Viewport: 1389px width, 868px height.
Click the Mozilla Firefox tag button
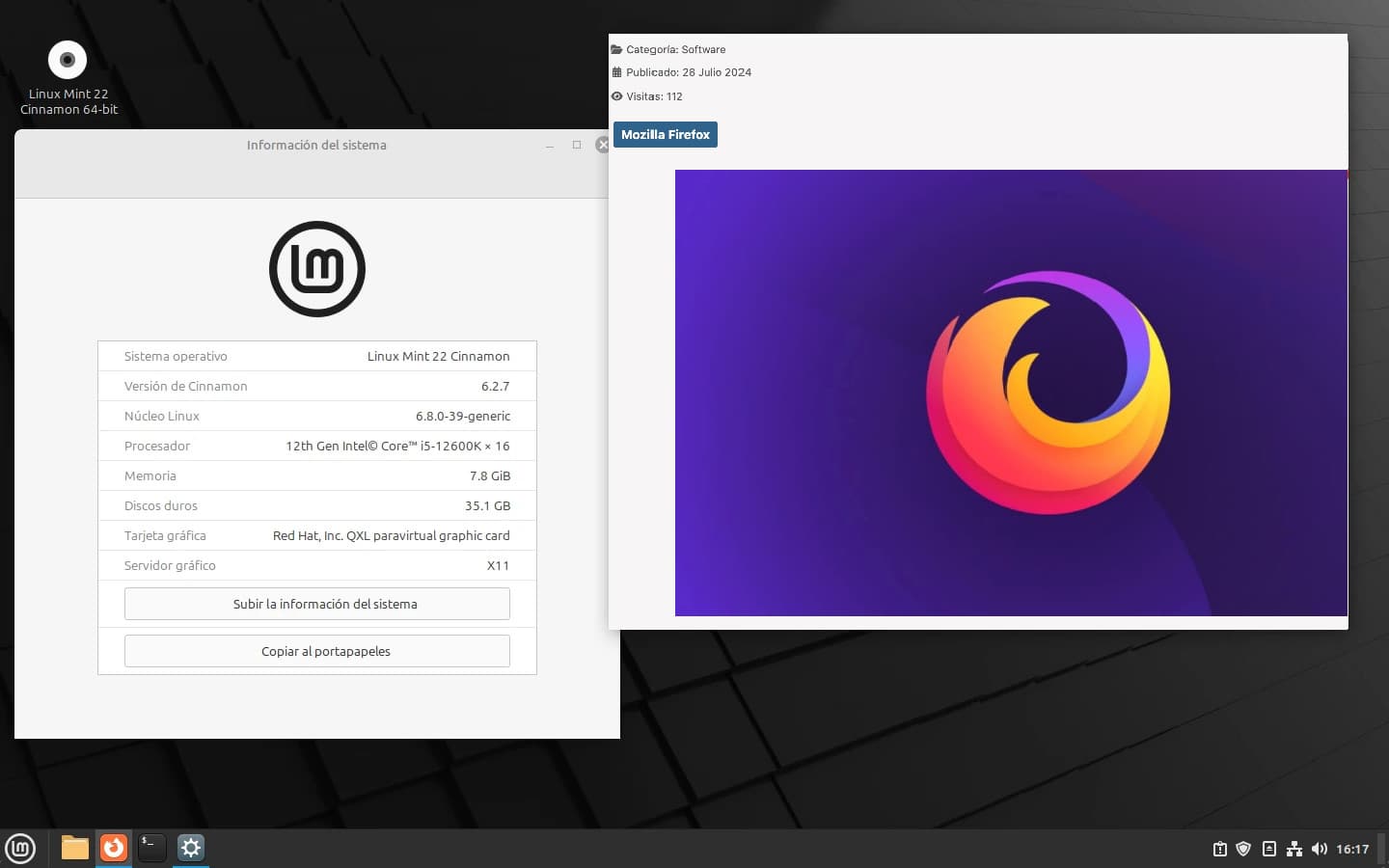(666, 135)
